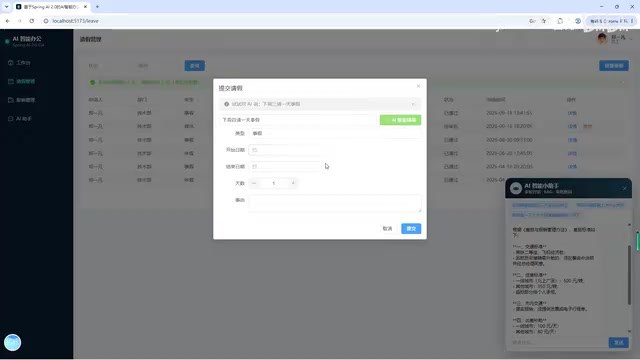Decrease days with the minus button
The height and width of the screenshot is (360, 640).
(x=254, y=183)
